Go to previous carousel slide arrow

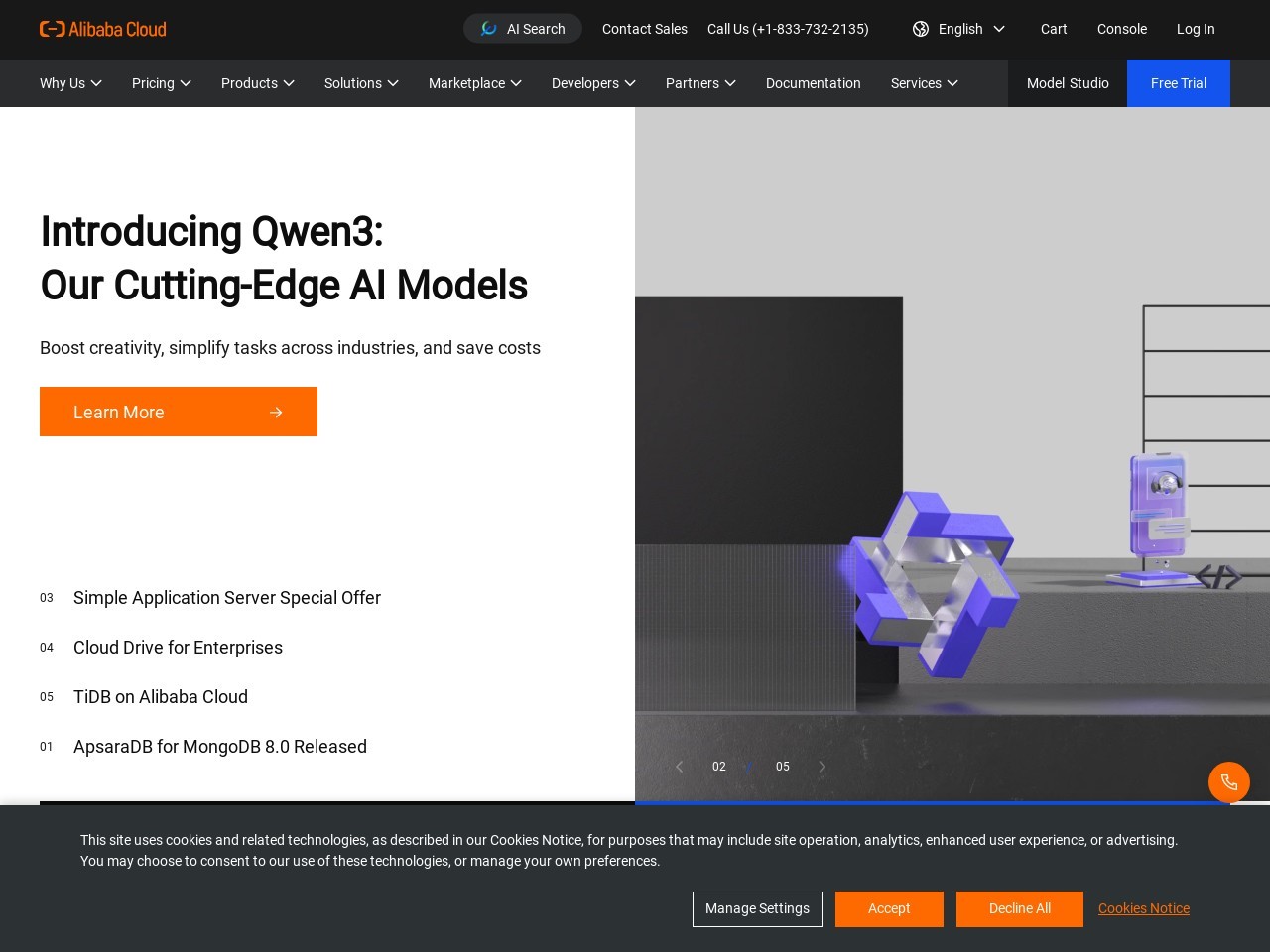pos(680,767)
